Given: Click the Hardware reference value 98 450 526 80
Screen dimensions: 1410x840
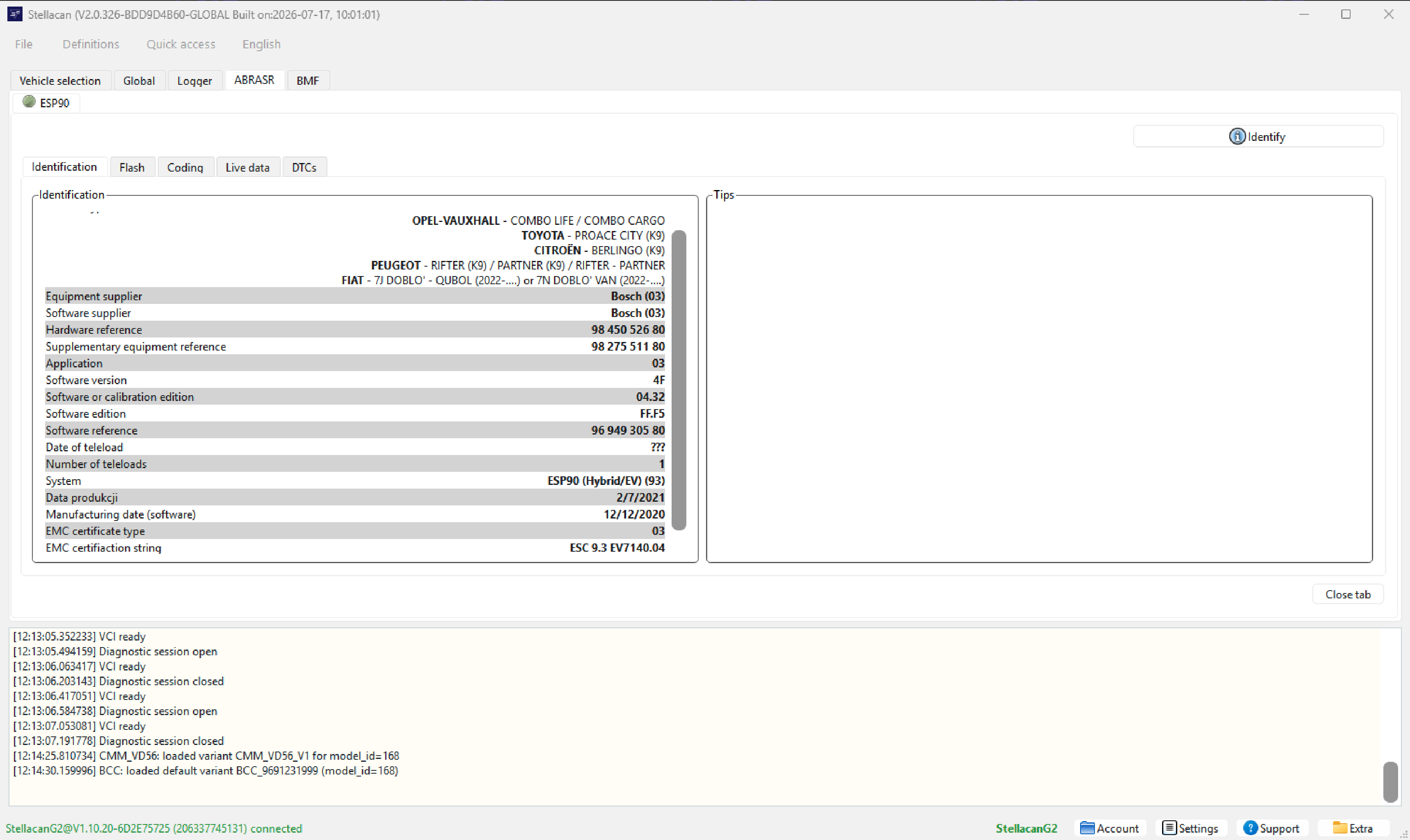Looking at the screenshot, I should point(628,329).
